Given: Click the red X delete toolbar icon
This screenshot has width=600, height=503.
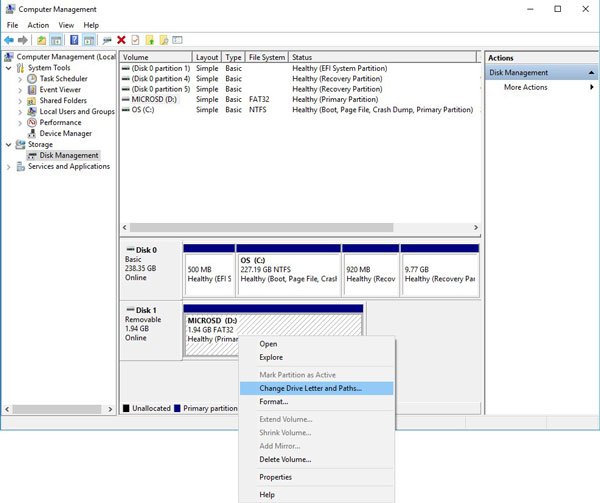Looking at the screenshot, I should (x=121, y=40).
